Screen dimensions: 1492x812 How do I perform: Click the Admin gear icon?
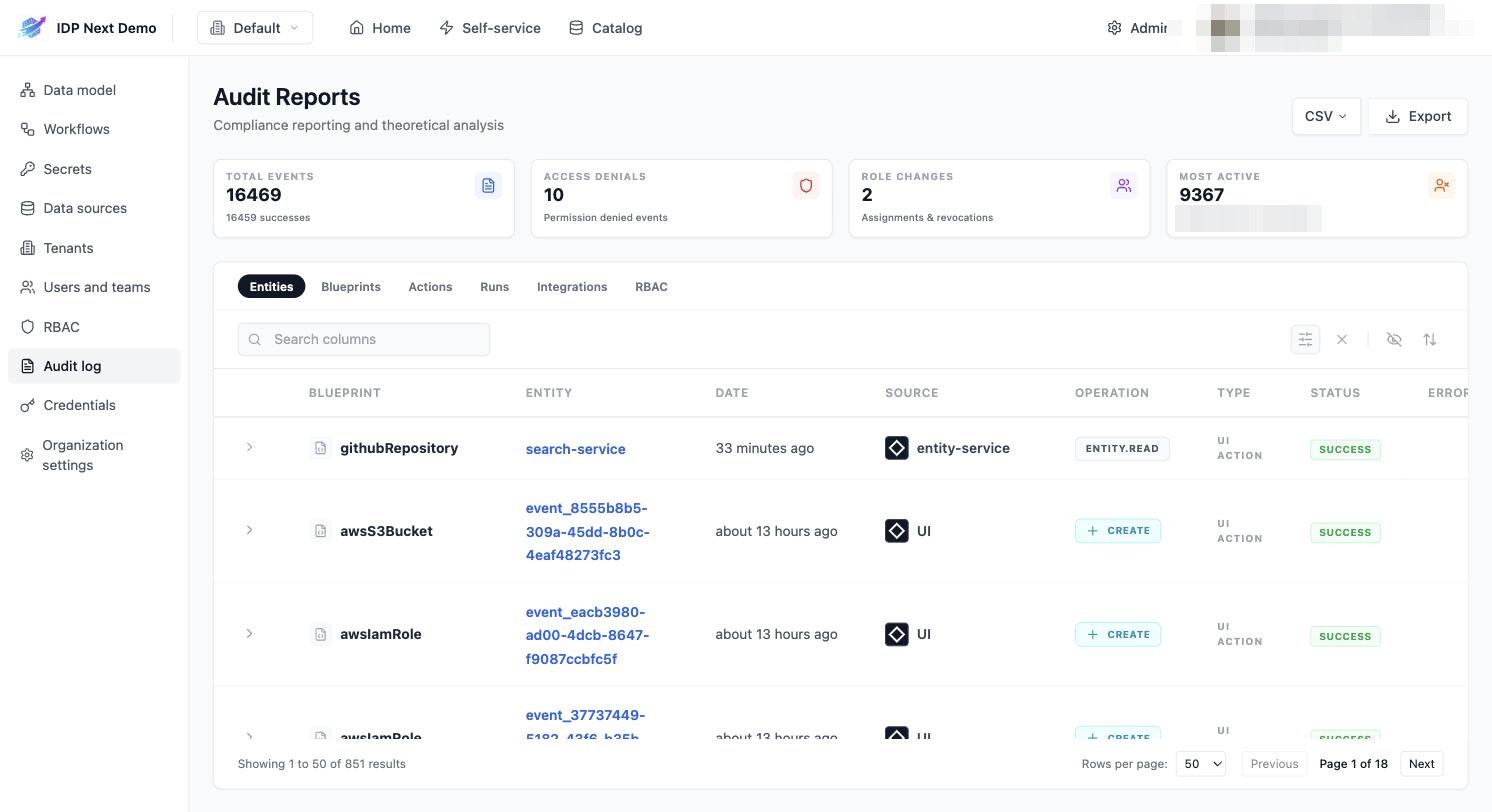(1114, 28)
